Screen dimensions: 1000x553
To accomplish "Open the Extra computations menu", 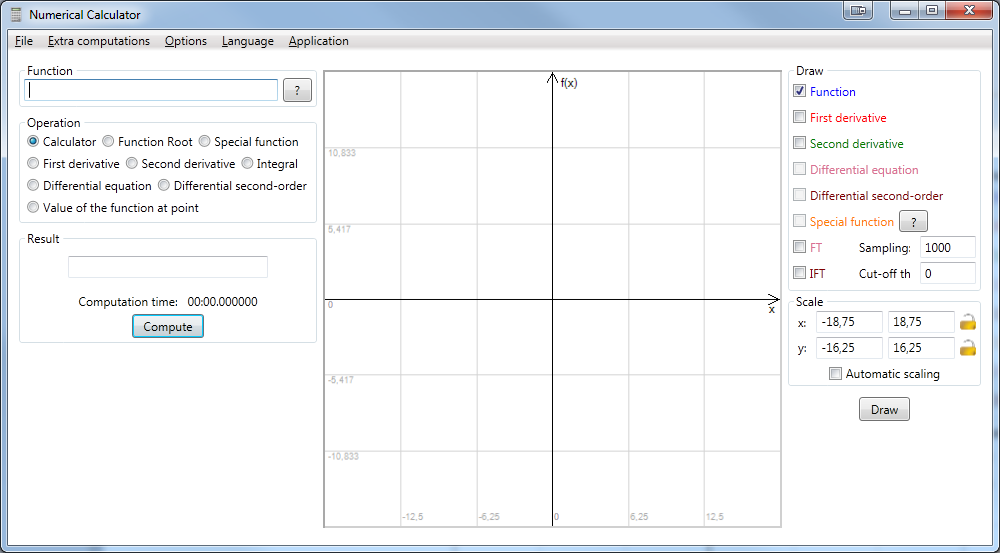I will pos(98,41).
